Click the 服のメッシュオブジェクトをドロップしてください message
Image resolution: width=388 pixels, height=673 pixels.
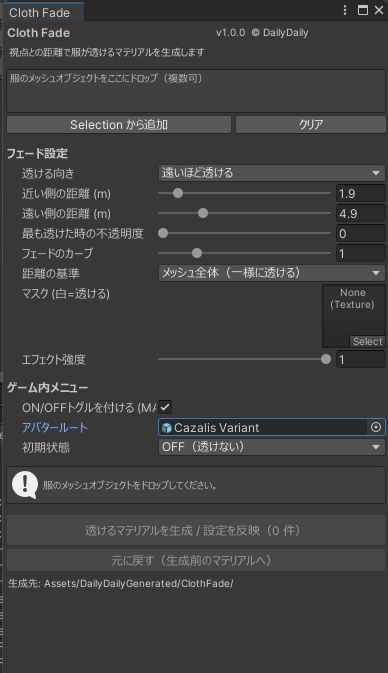[130, 485]
